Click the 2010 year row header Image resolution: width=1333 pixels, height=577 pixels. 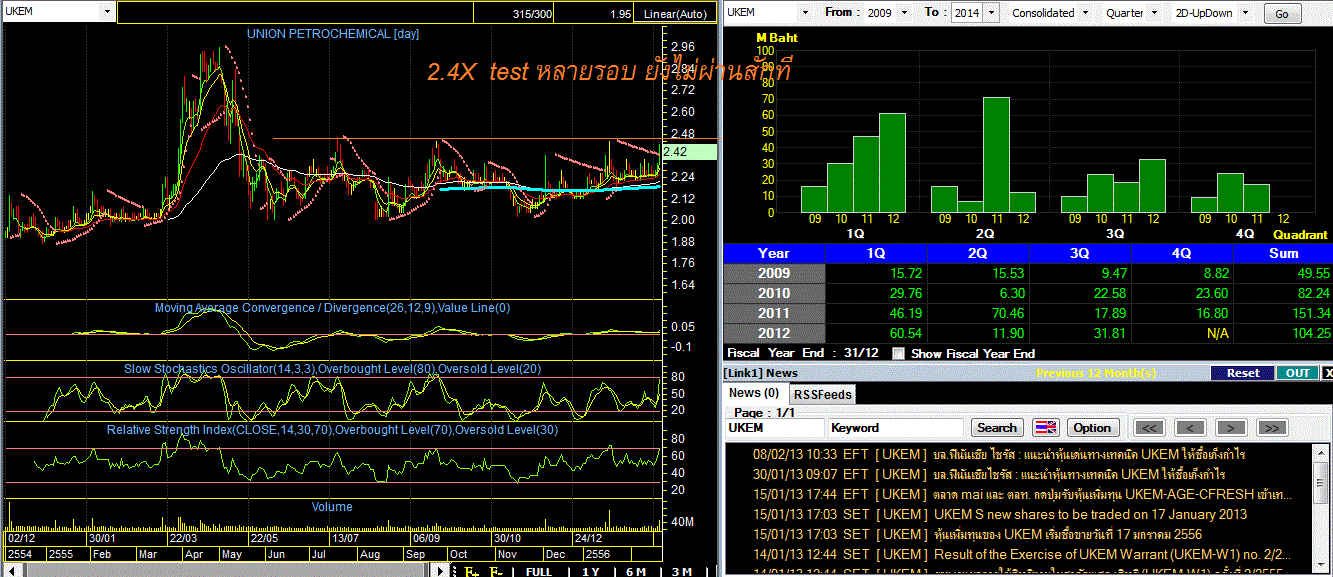[774, 293]
